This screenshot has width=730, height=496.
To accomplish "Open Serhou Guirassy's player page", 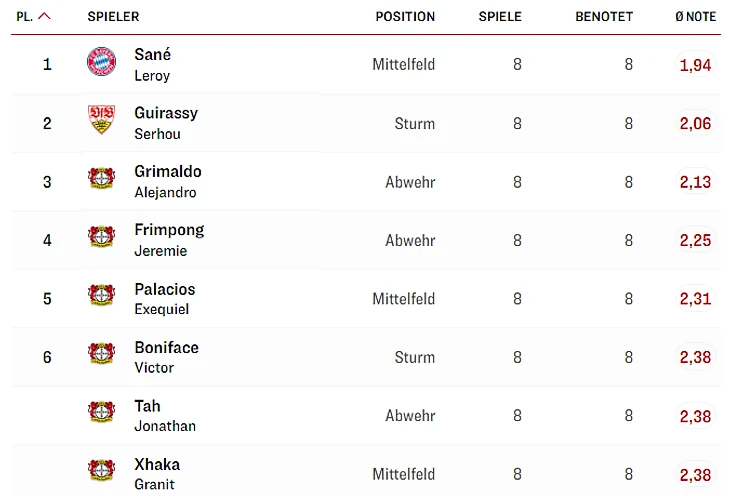I will pos(166,122).
